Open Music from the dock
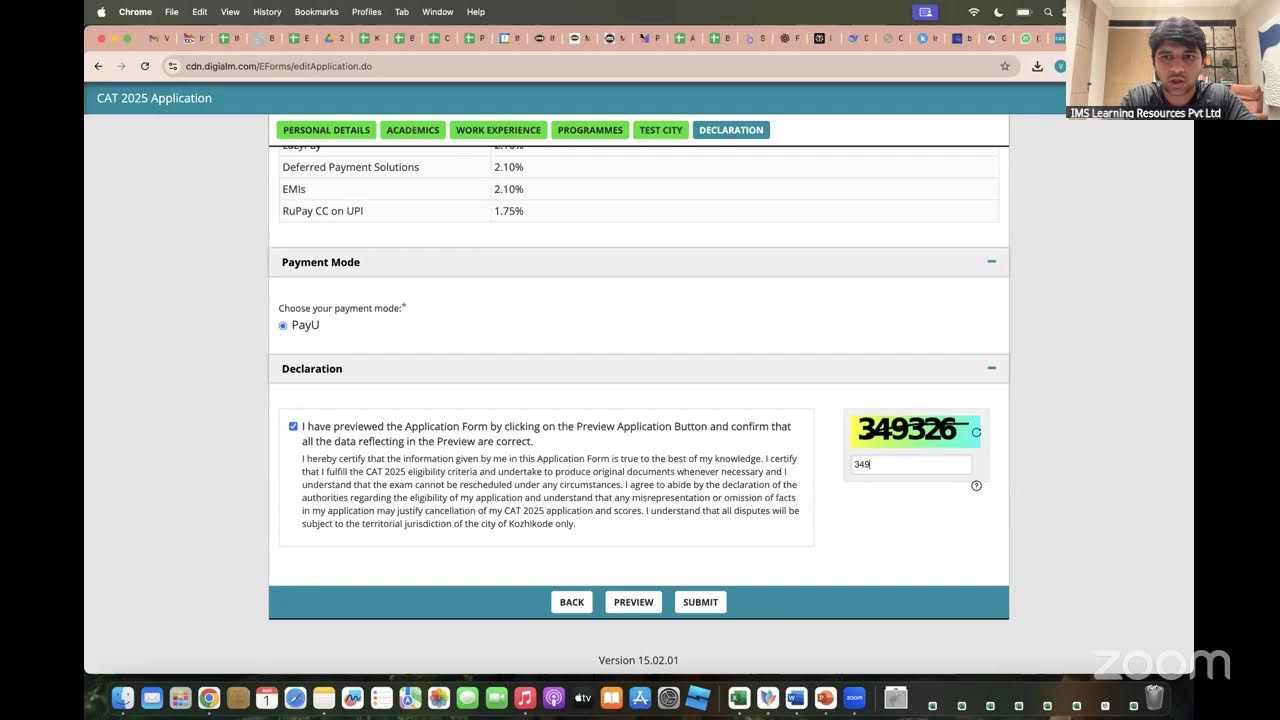 pos(525,698)
